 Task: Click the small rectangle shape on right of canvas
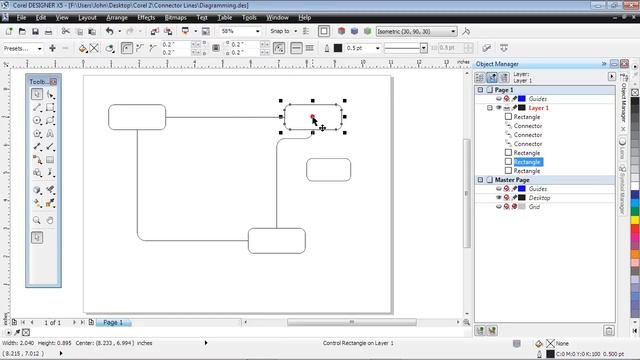click(329, 170)
